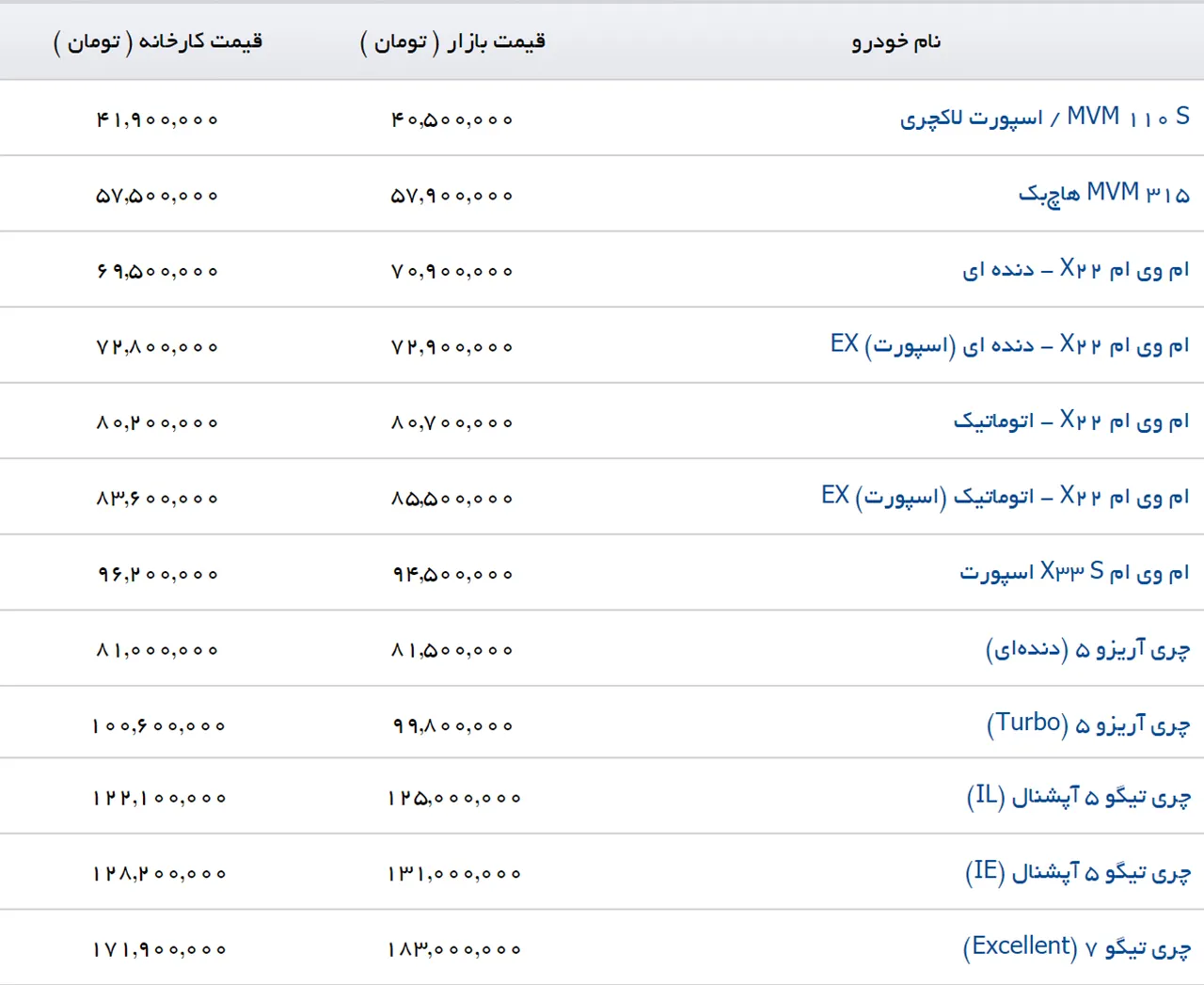
Task: Select market price ۱۸۳,۰۰۰,۰۰۰
Action: (453, 950)
